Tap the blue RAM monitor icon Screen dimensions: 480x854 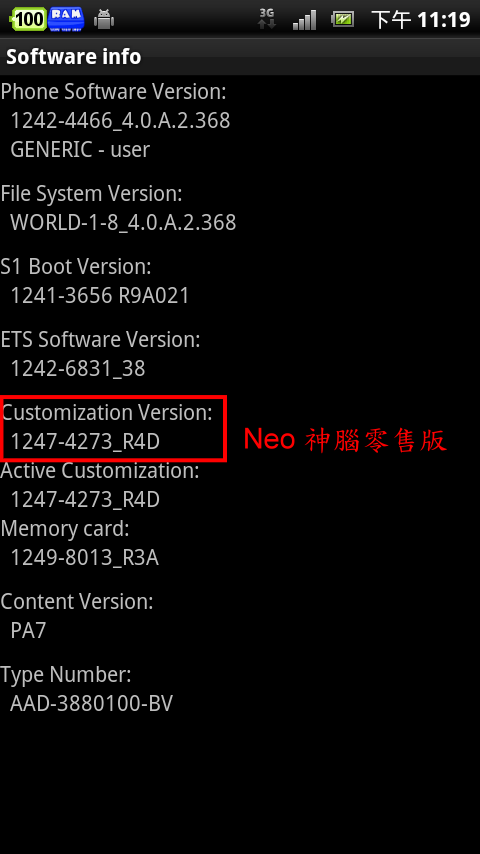[66, 19]
